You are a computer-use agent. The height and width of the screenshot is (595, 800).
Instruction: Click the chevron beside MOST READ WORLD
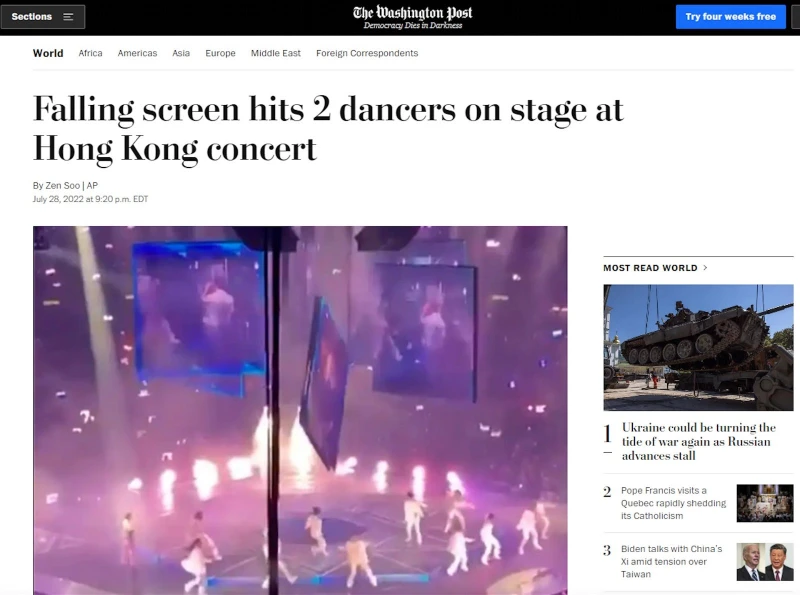click(x=706, y=267)
